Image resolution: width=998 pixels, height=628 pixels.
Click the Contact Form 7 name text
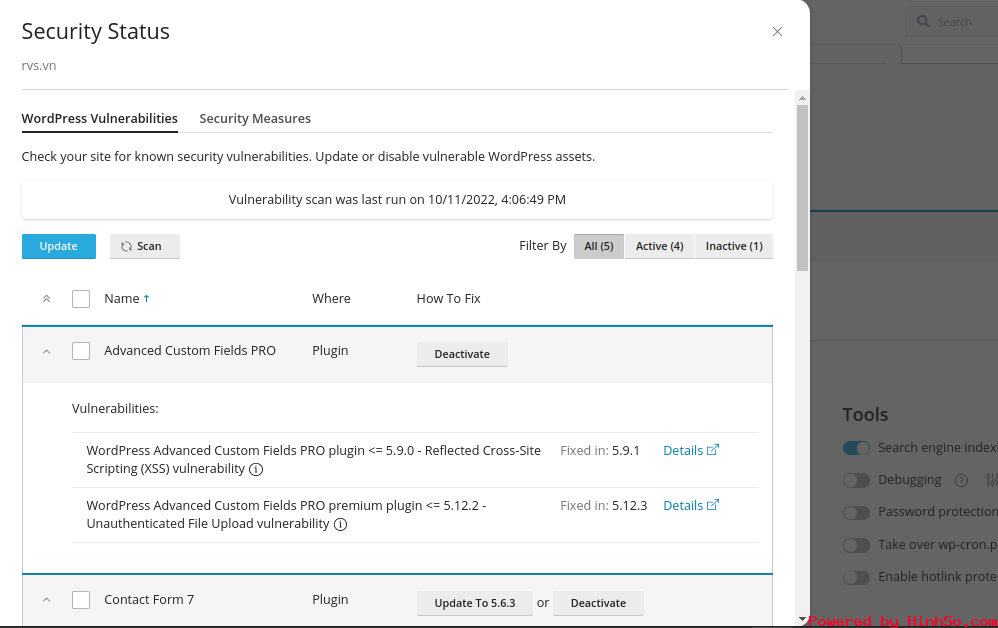pyautogui.click(x=149, y=599)
